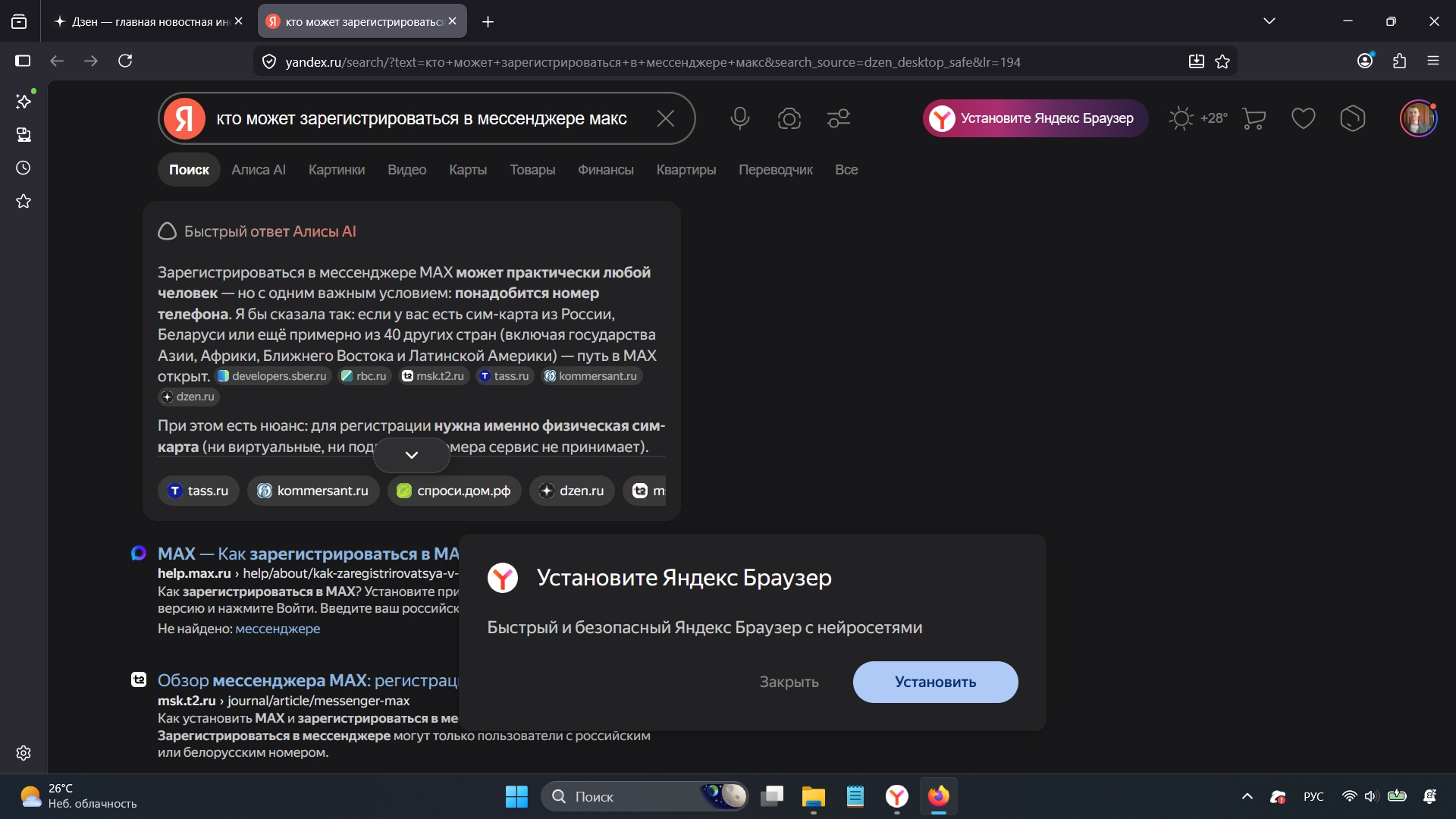The image size is (1456, 819).
Task: Select the Карты search tab
Action: pyautogui.click(x=468, y=170)
